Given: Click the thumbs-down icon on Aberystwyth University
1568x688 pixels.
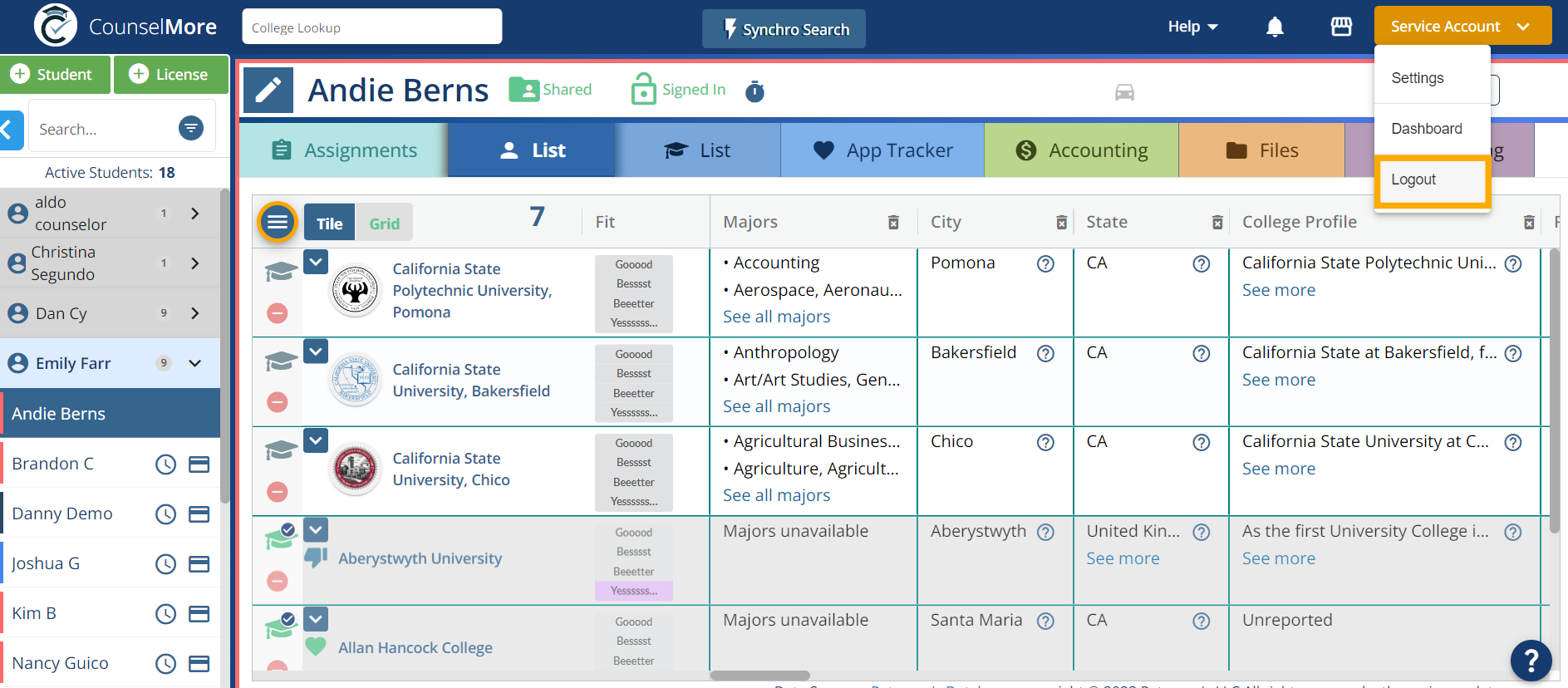Looking at the screenshot, I should (x=316, y=558).
